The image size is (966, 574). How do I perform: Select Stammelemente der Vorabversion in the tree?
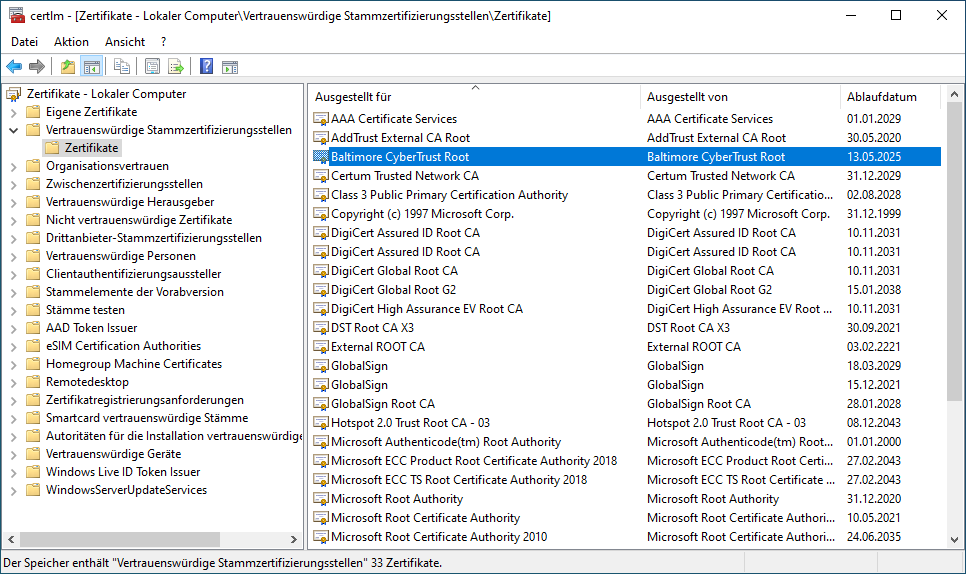tap(135, 292)
